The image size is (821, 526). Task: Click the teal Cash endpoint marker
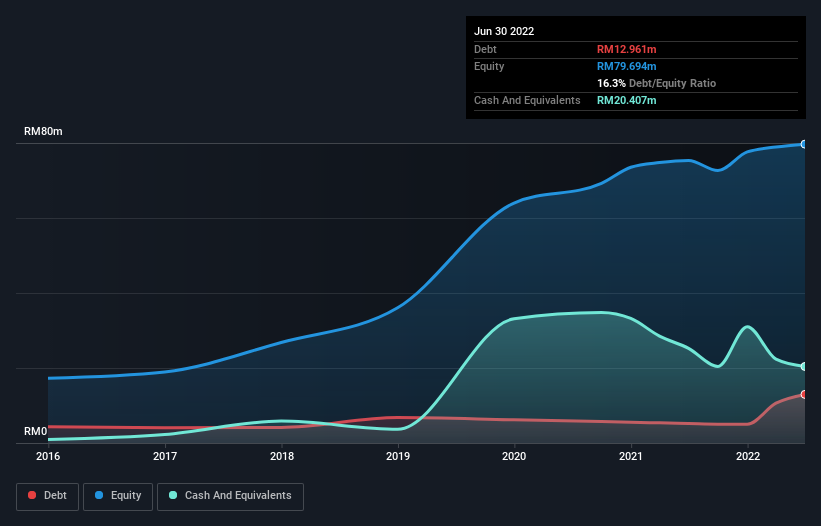pos(804,366)
